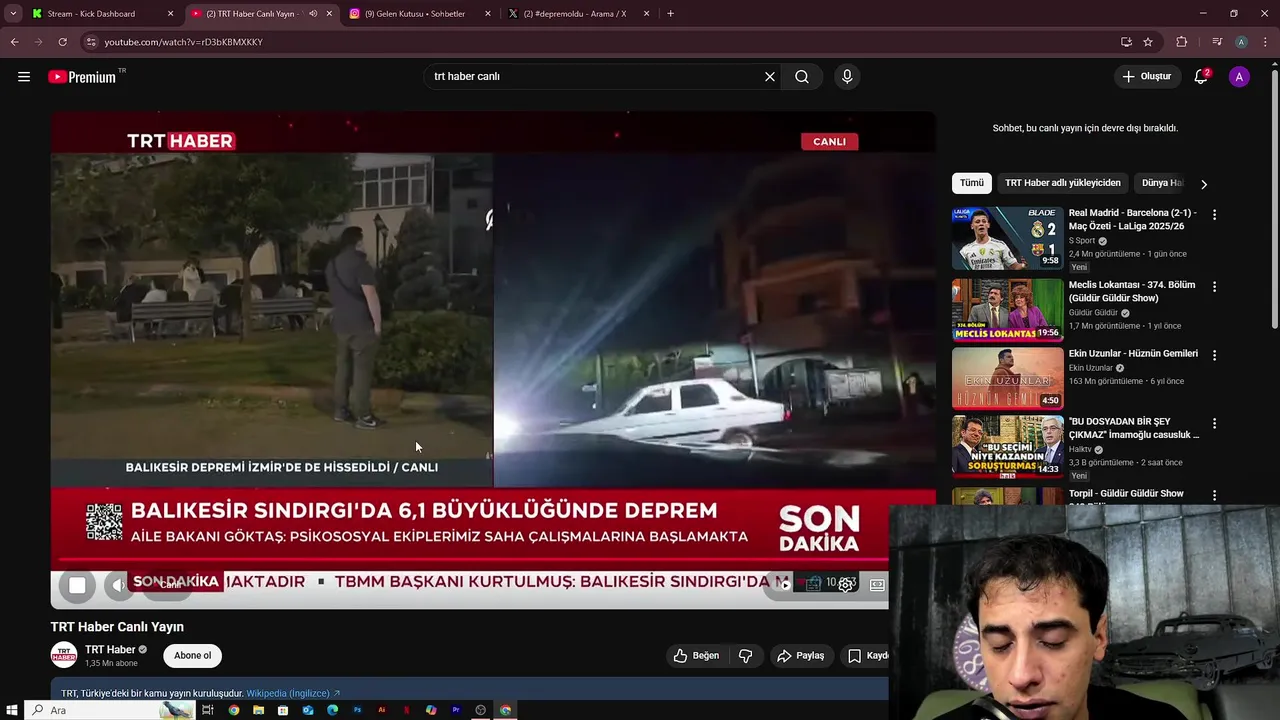Open Windows Start menu
1280x720 pixels.
pos(12,710)
